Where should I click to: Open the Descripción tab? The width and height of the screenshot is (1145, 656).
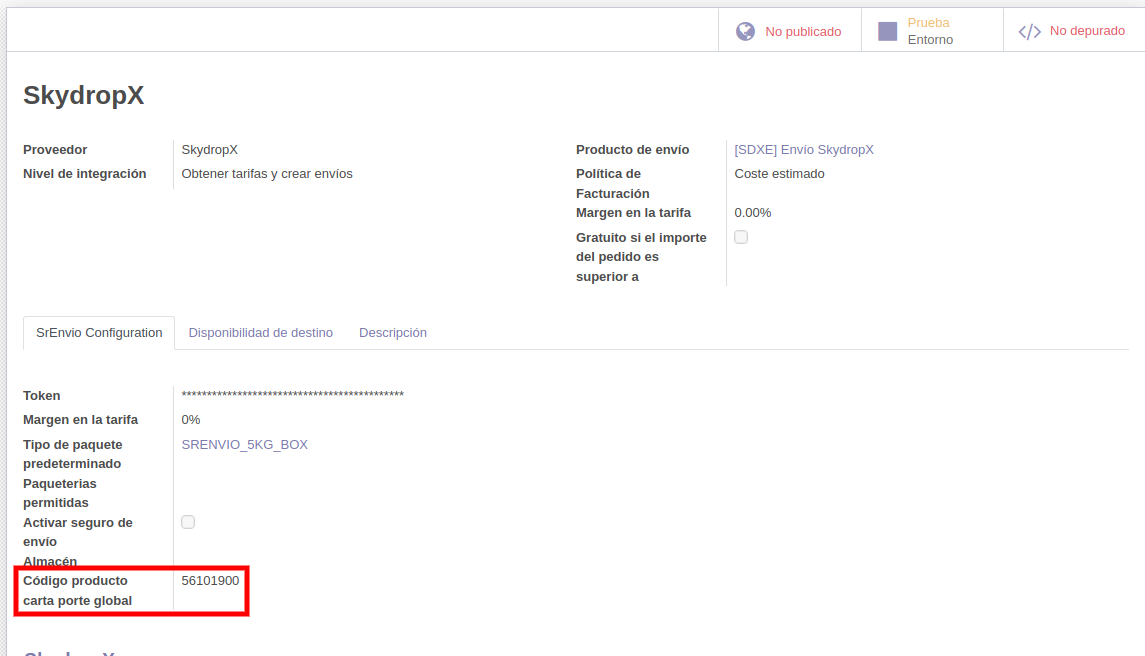pyautogui.click(x=393, y=332)
